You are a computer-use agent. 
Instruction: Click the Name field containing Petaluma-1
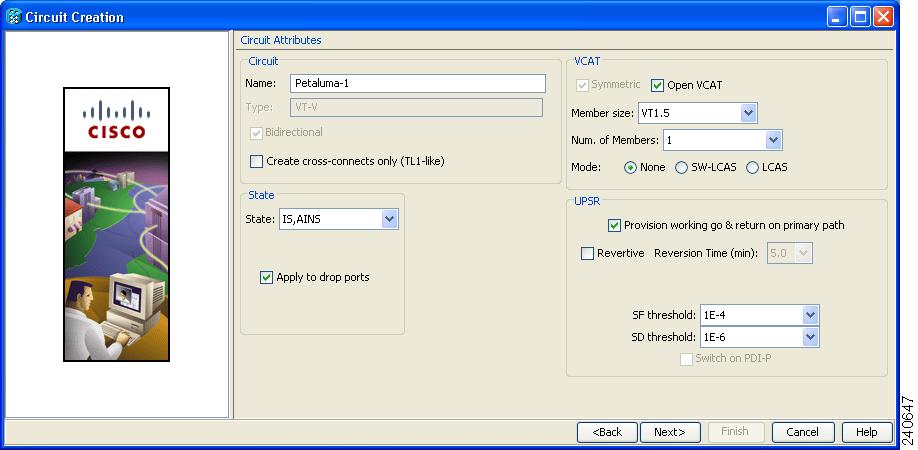tap(418, 83)
